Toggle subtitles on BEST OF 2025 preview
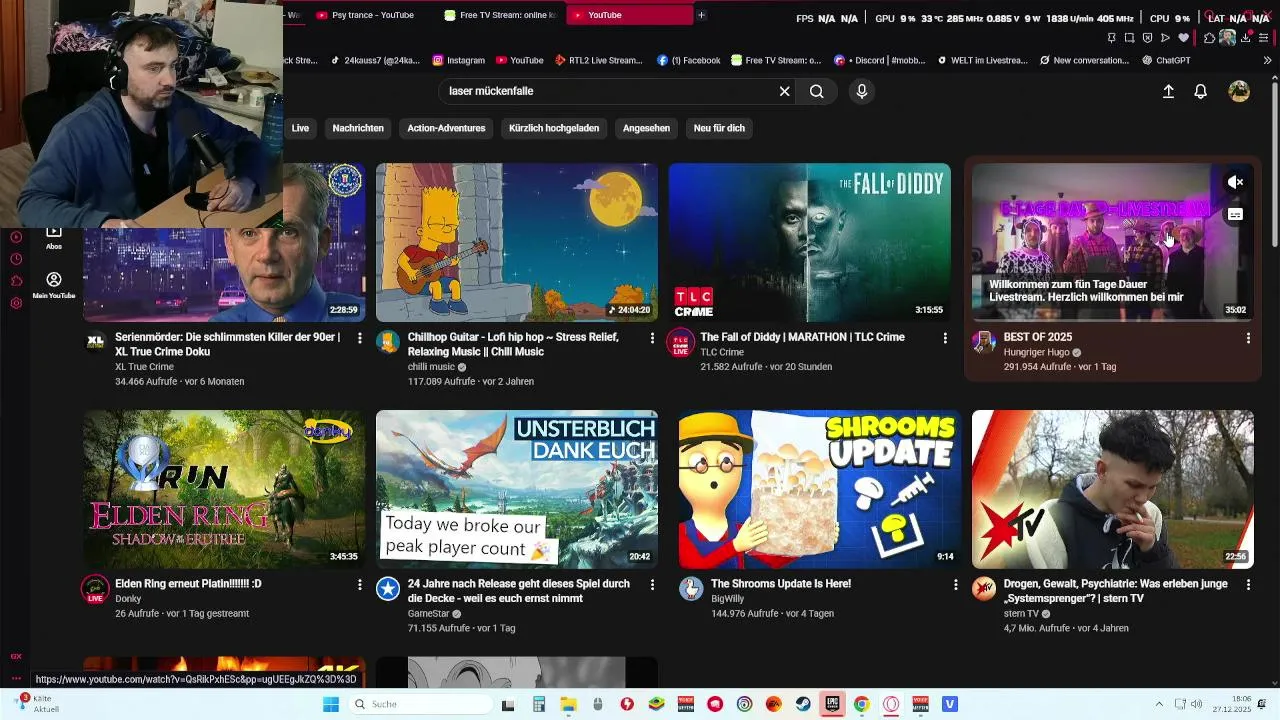The height and width of the screenshot is (720, 1280). coord(1236,214)
